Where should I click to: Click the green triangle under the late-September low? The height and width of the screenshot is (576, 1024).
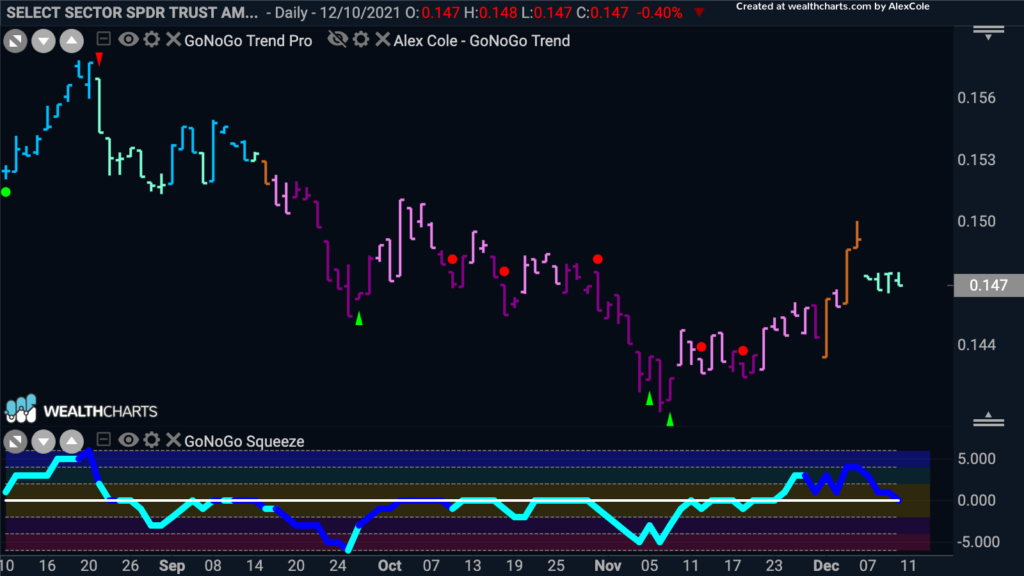pyautogui.click(x=359, y=319)
